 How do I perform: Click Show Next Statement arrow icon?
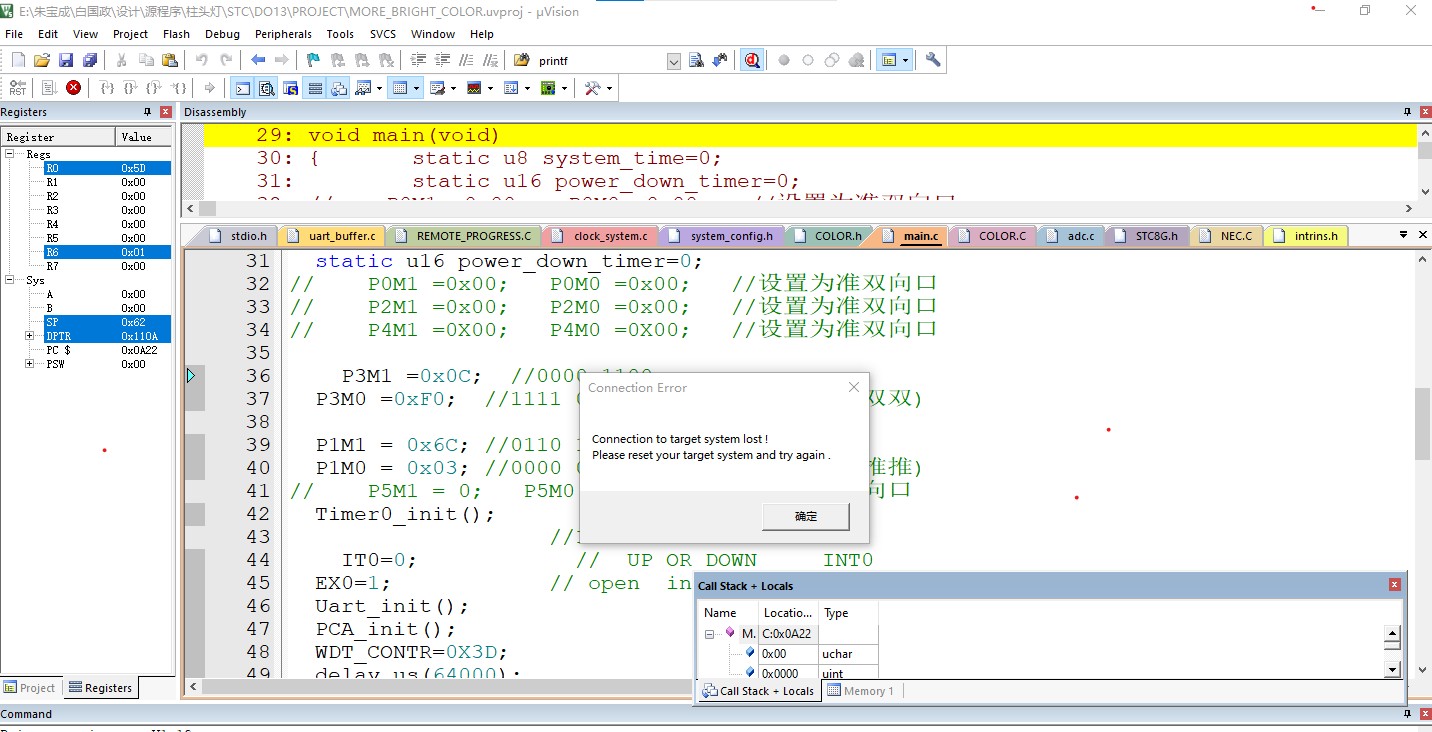click(x=209, y=88)
